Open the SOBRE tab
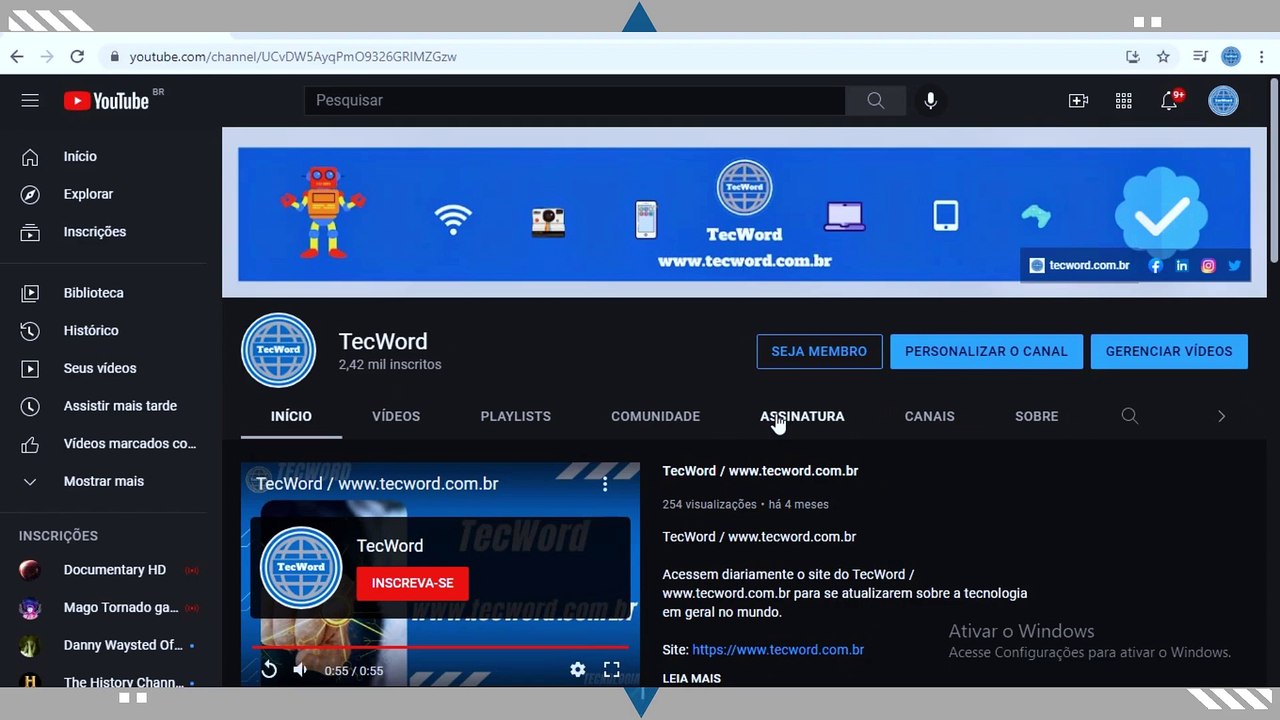 click(x=1036, y=416)
